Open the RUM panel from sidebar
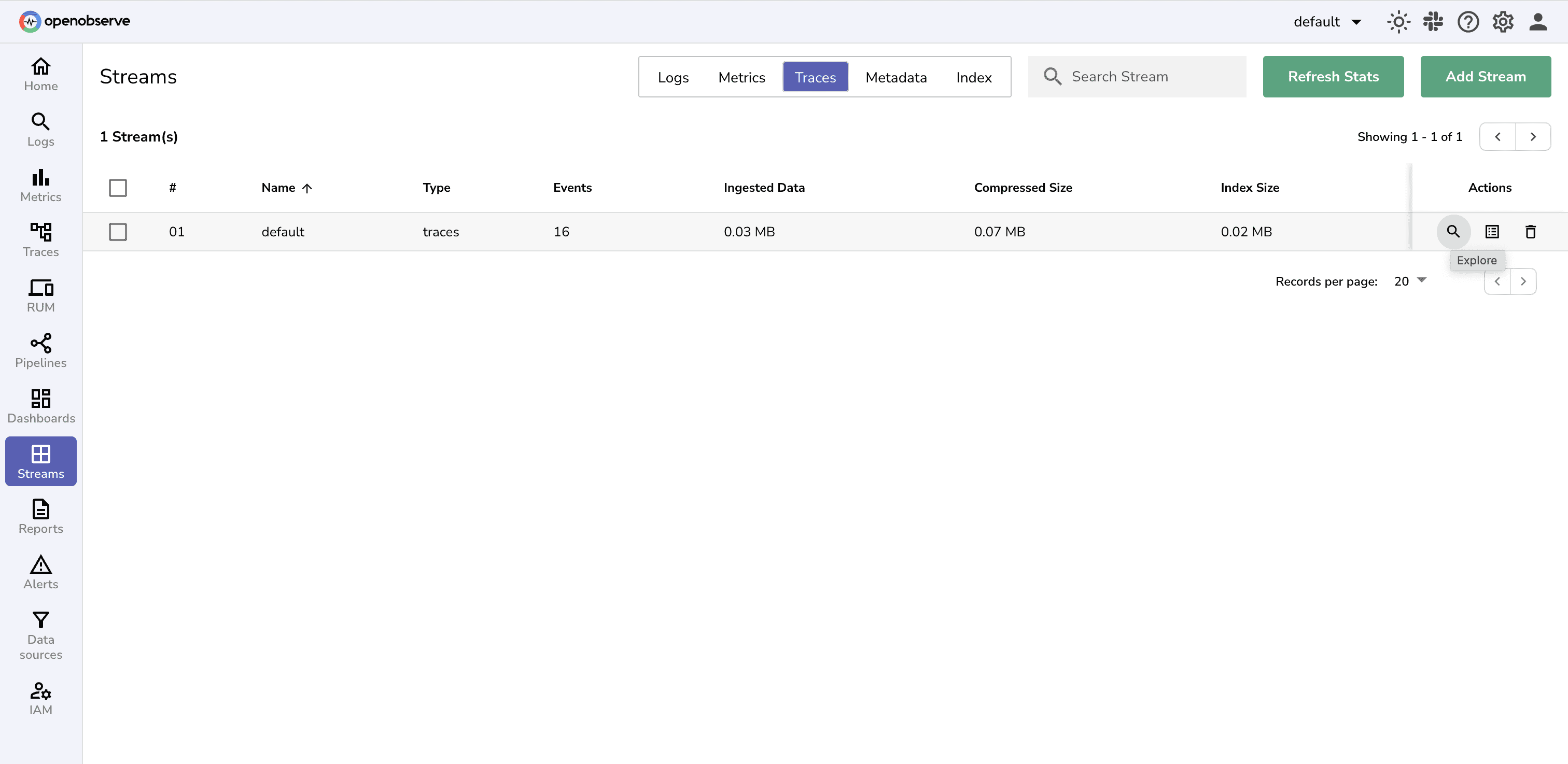Screen dimensions: 1568x764 [40, 295]
